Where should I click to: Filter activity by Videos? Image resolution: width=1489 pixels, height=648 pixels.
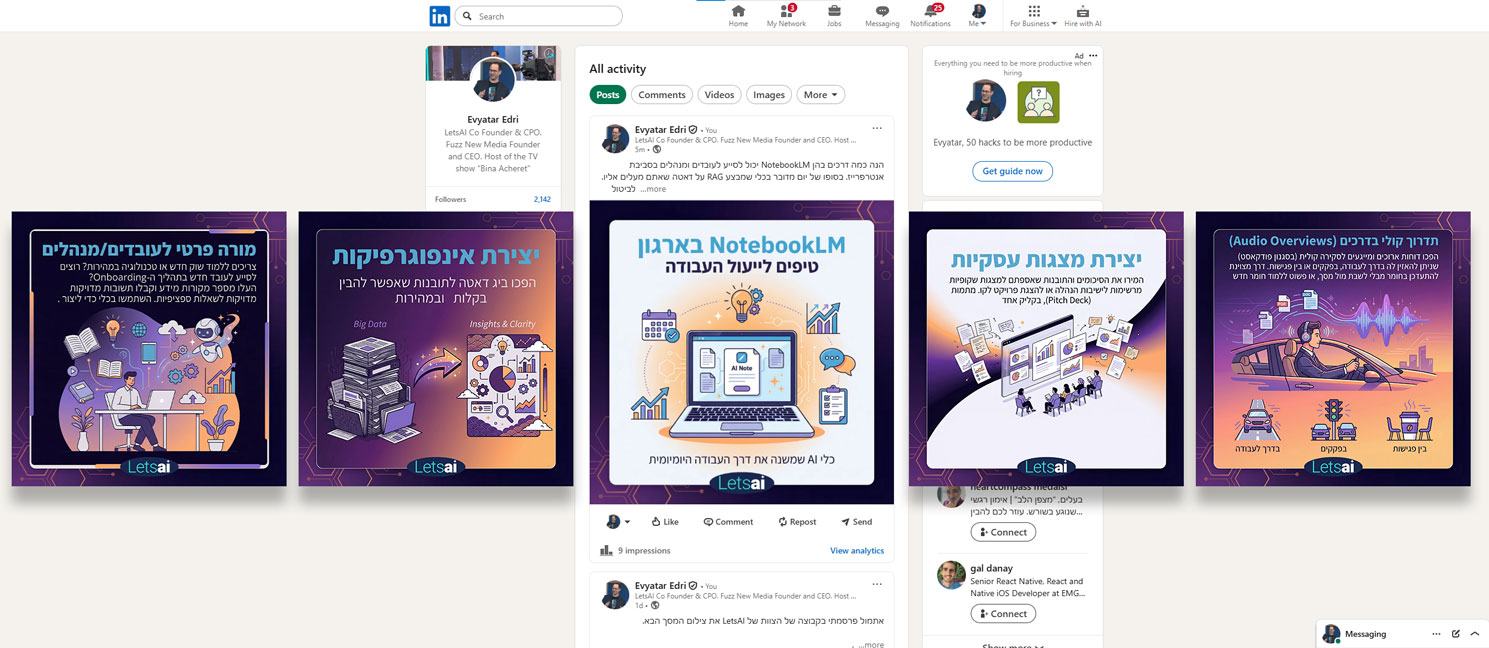pos(719,95)
